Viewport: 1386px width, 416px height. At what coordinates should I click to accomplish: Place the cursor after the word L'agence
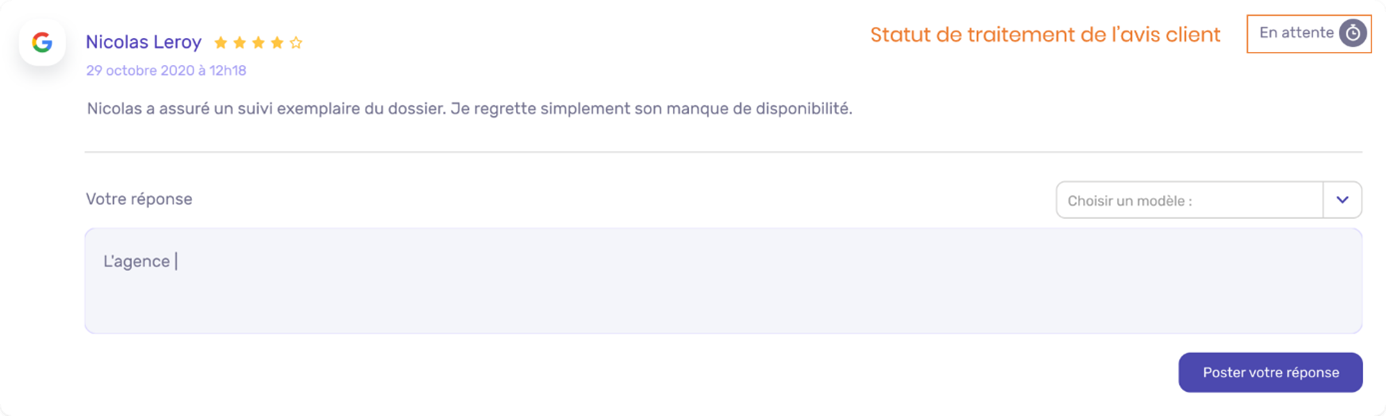point(176,262)
